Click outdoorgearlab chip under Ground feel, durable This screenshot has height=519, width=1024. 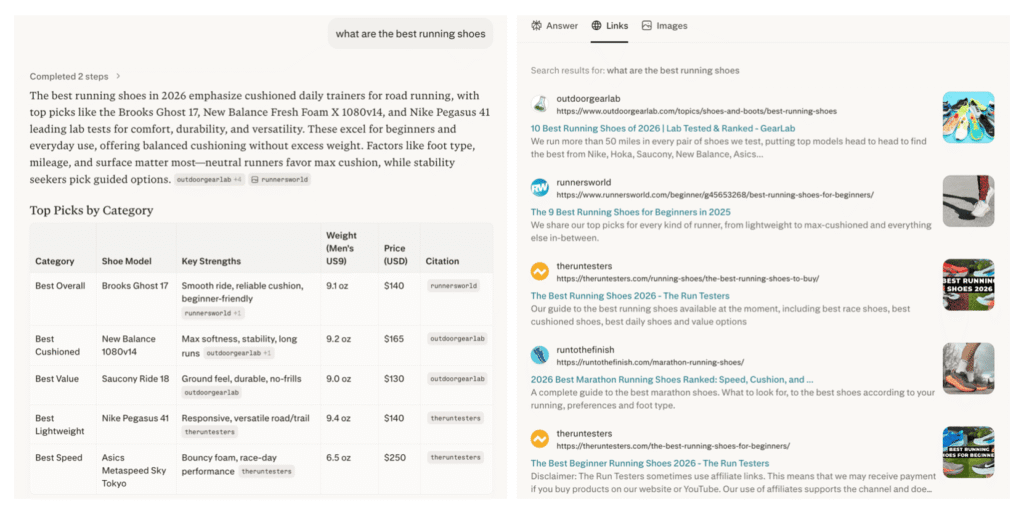coord(211,393)
